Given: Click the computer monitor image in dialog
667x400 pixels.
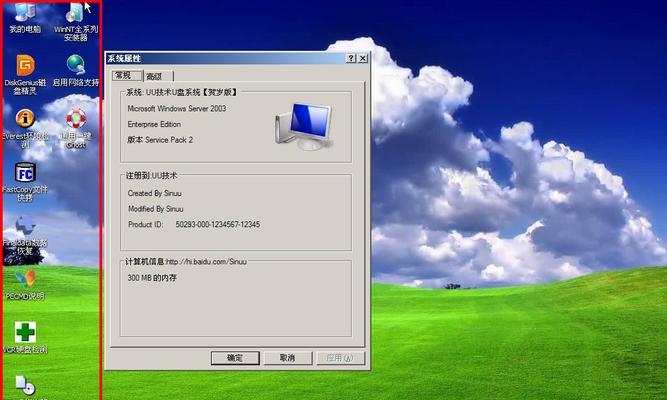Looking at the screenshot, I should click(x=303, y=127).
